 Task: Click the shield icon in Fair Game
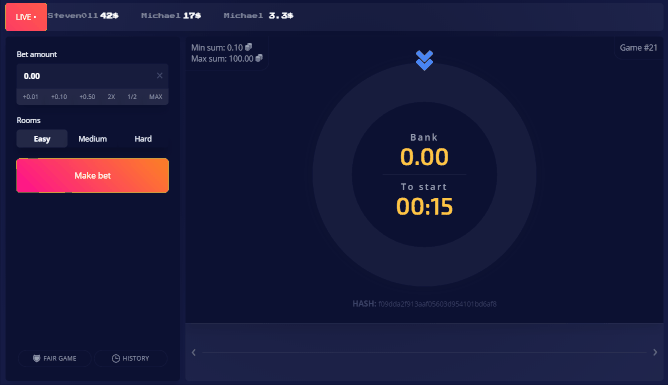click(37, 358)
